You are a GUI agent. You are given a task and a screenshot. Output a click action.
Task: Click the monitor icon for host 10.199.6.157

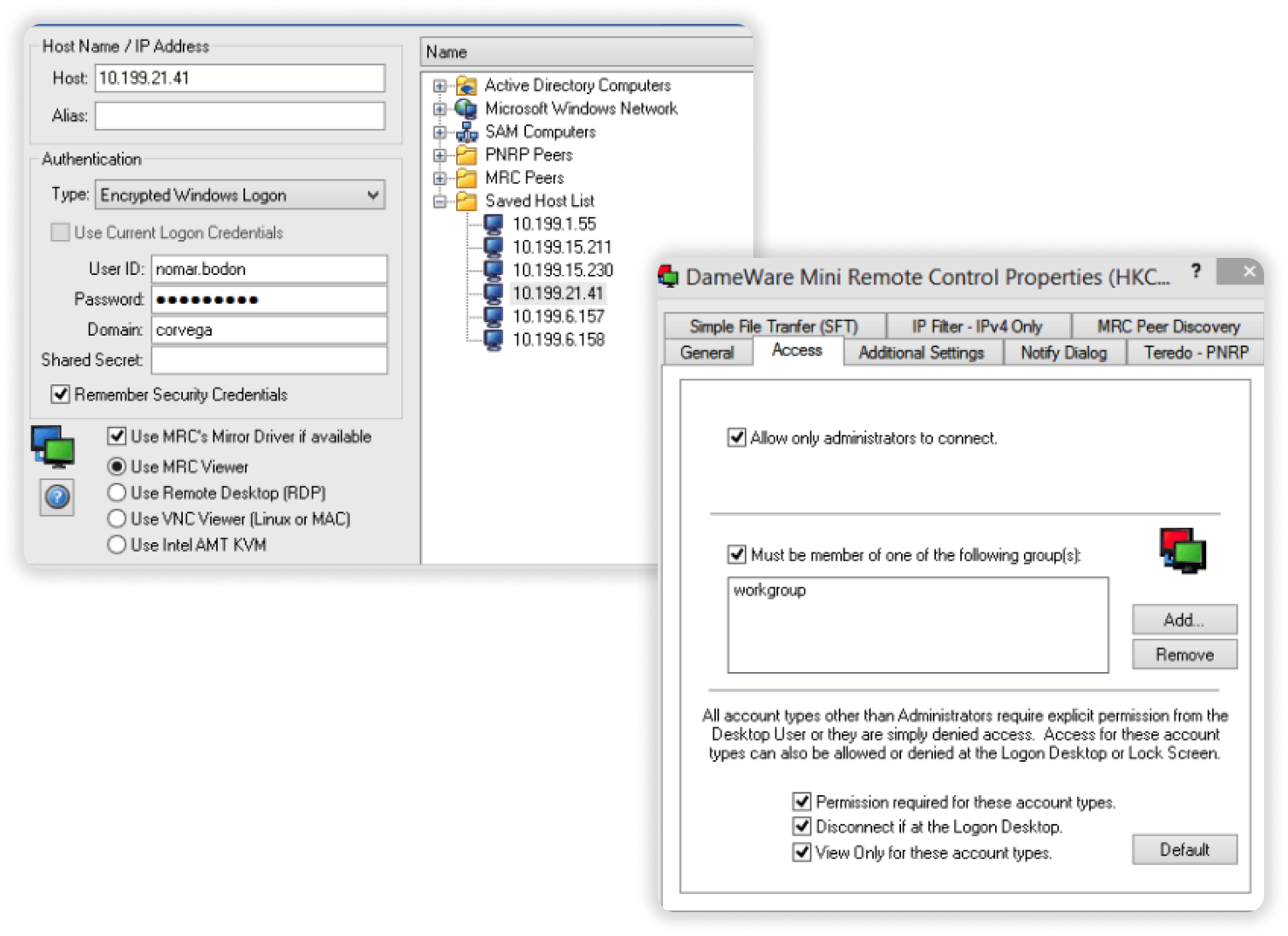(x=494, y=316)
